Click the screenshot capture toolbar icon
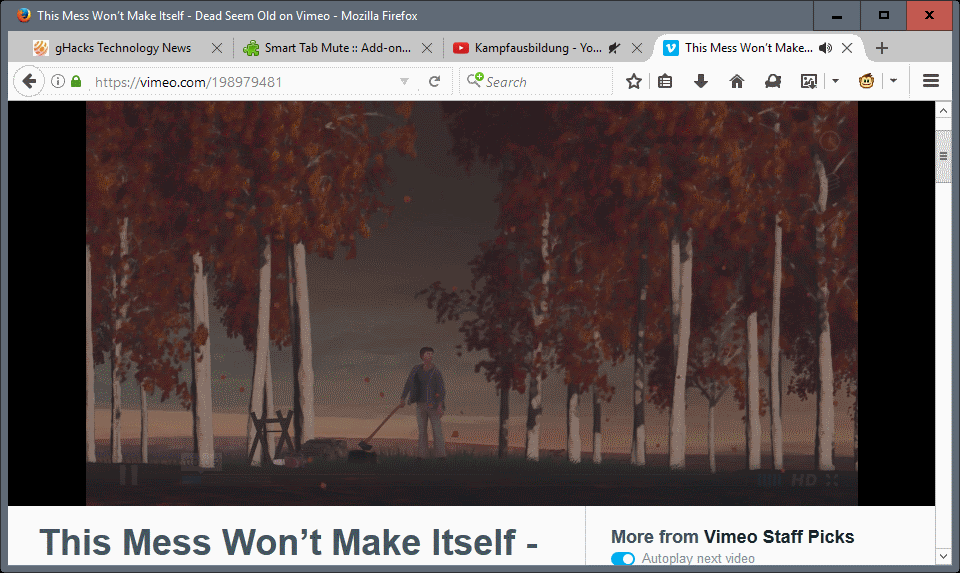The height and width of the screenshot is (573, 960). [x=809, y=81]
